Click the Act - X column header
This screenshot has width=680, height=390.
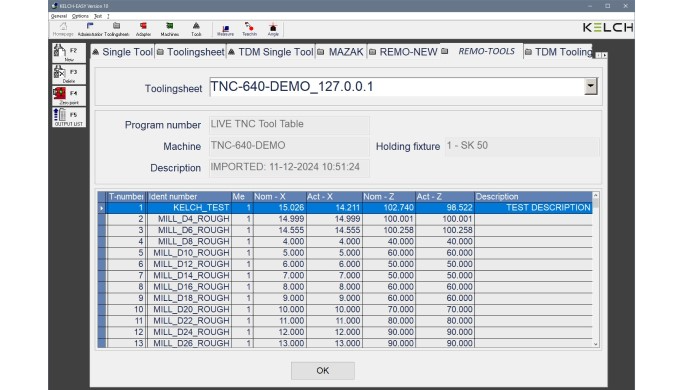pyautogui.click(x=333, y=197)
